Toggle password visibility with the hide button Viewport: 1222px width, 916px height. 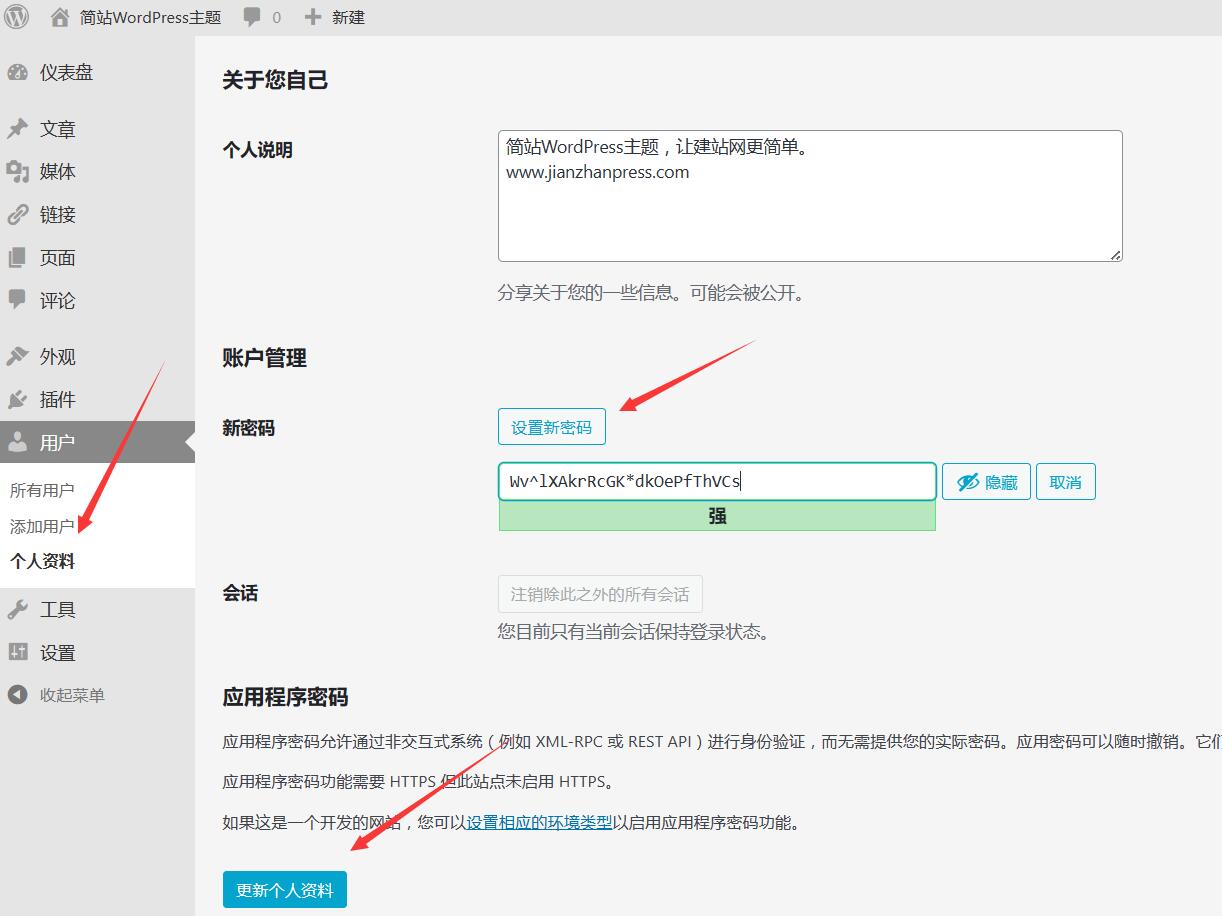pos(986,482)
